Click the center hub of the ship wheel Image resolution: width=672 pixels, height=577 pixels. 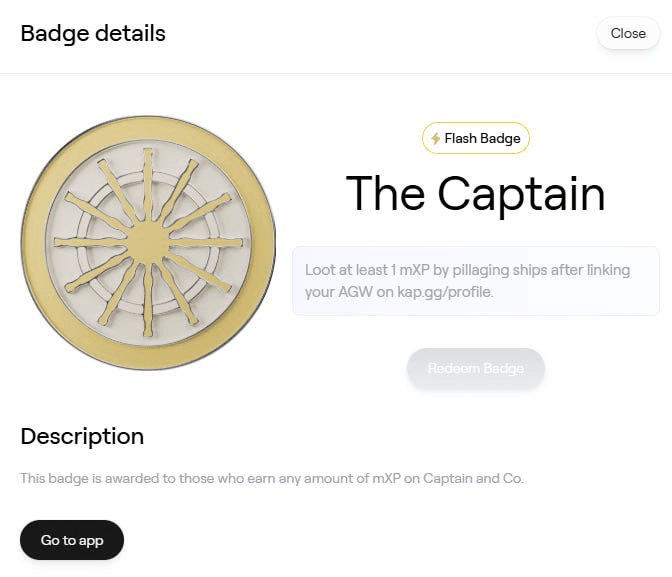(x=148, y=243)
